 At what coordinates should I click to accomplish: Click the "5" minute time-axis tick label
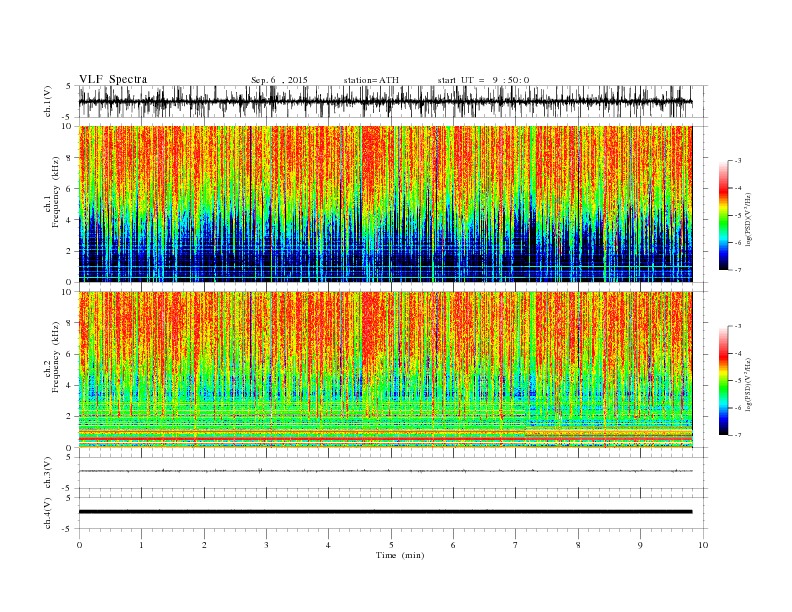(x=391, y=545)
